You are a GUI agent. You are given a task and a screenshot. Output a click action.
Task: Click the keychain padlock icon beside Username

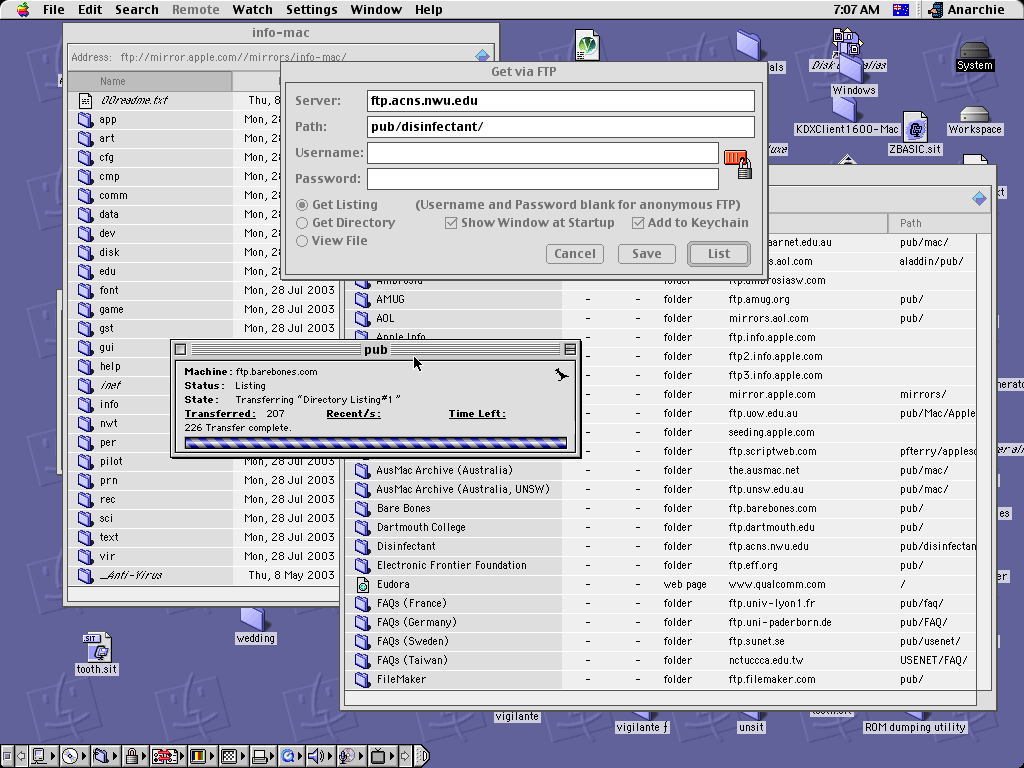click(x=737, y=165)
